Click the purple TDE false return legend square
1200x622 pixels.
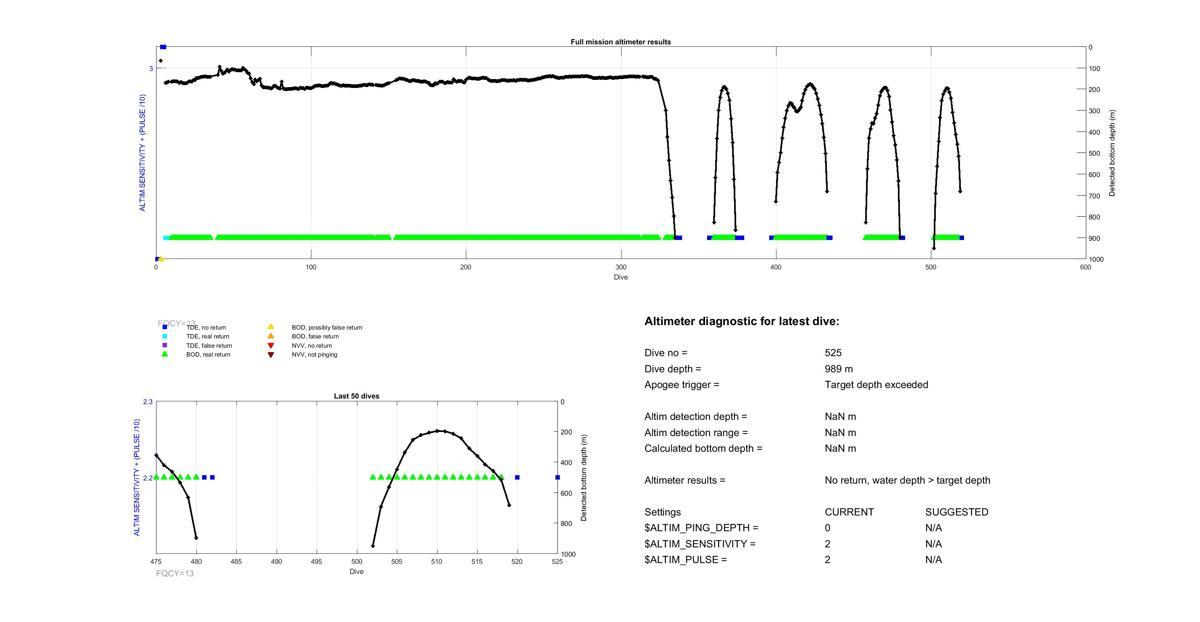click(165, 345)
